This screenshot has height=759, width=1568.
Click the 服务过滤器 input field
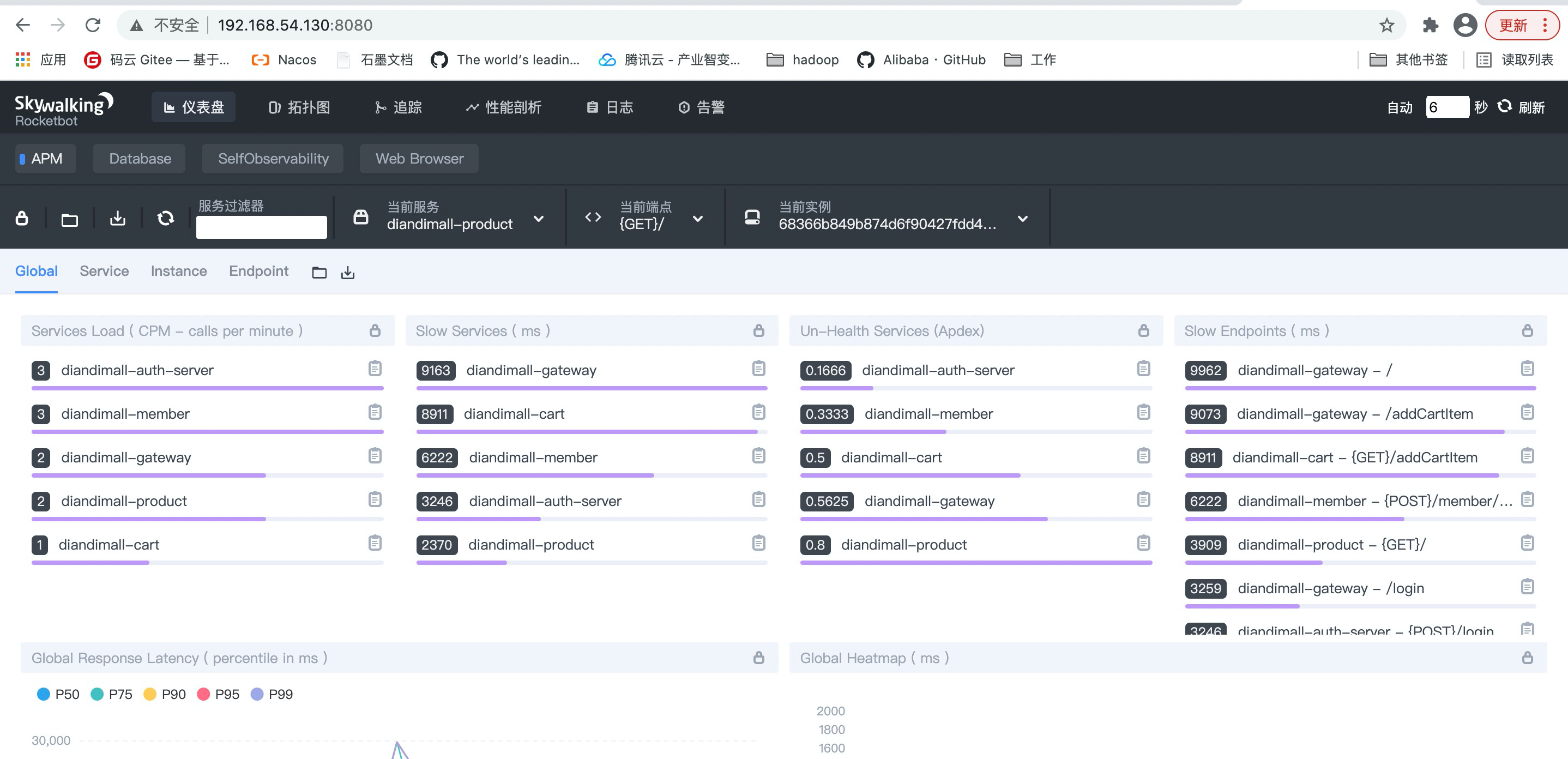pos(261,227)
